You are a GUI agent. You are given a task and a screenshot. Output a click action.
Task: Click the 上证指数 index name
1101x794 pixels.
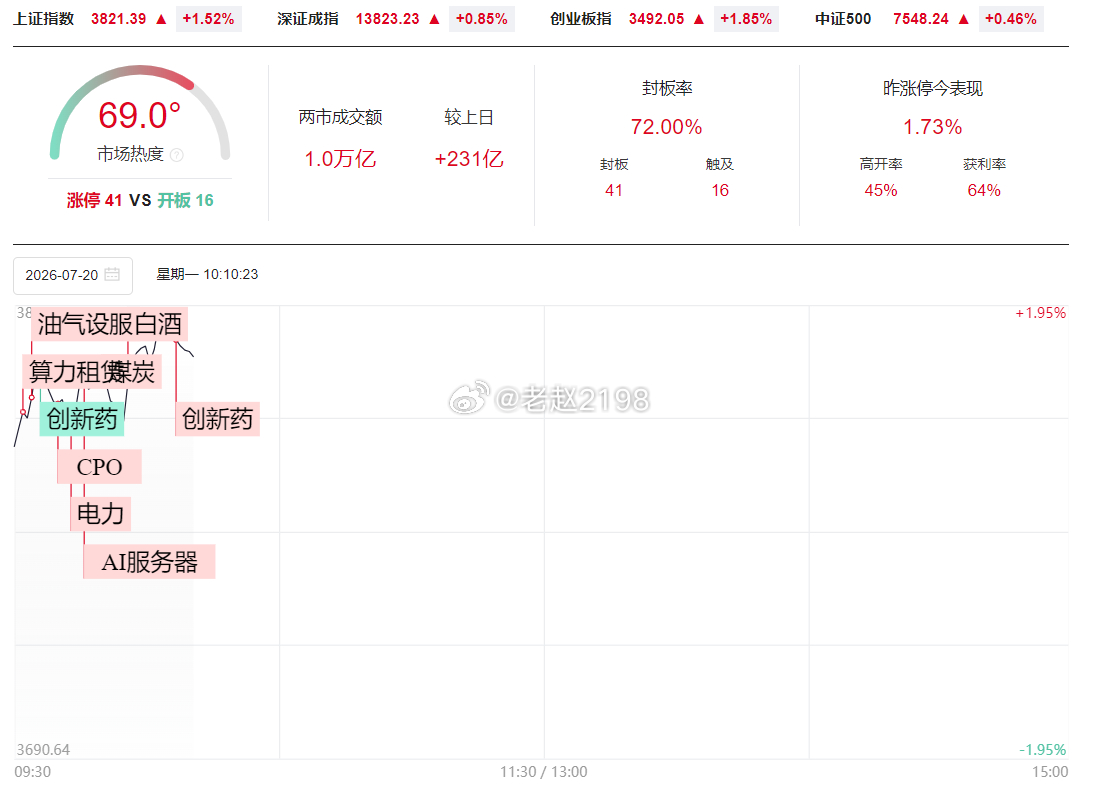click(44, 19)
